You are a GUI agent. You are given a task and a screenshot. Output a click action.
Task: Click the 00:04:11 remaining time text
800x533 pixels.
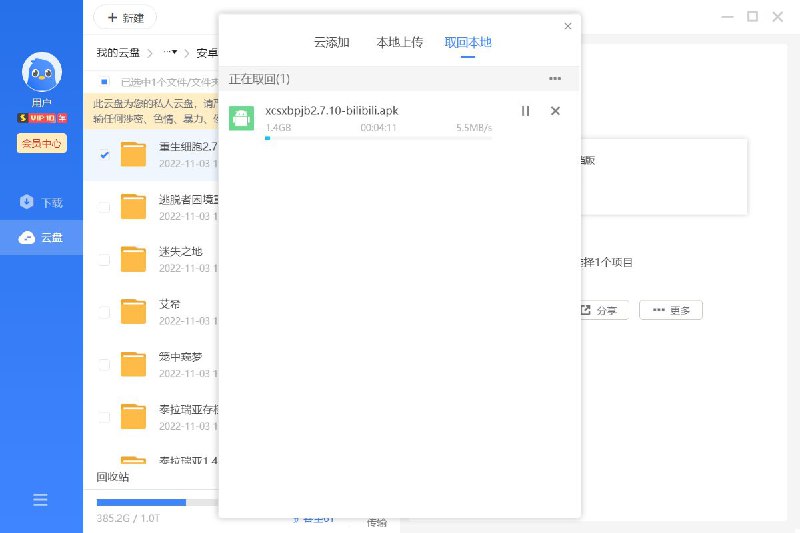tap(378, 128)
